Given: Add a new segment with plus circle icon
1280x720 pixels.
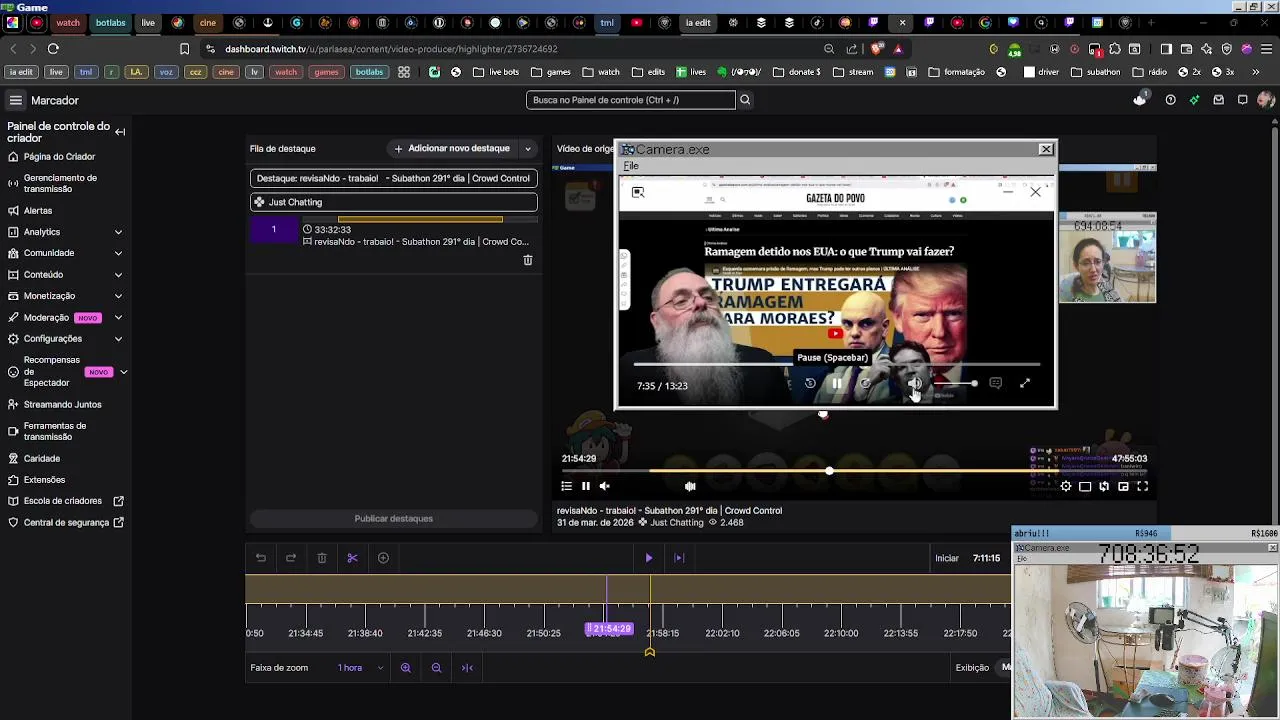Looking at the screenshot, I should (x=383, y=558).
